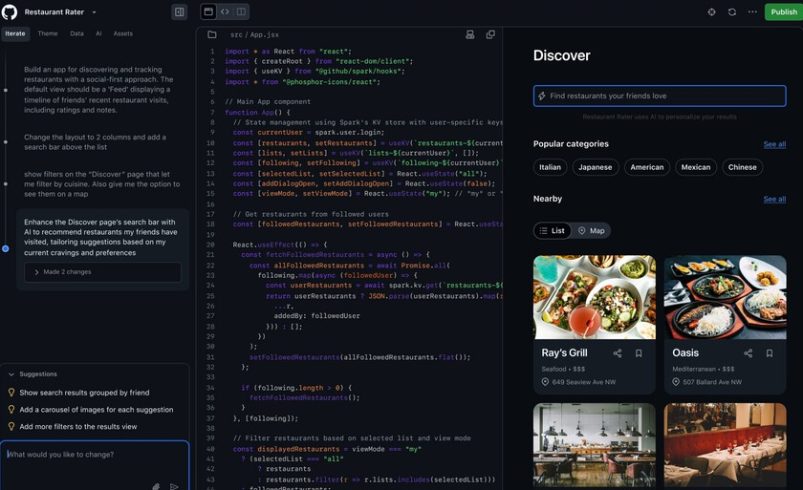Click the GitHub logo icon
This screenshot has height=490, width=803.
[x=12, y=12]
